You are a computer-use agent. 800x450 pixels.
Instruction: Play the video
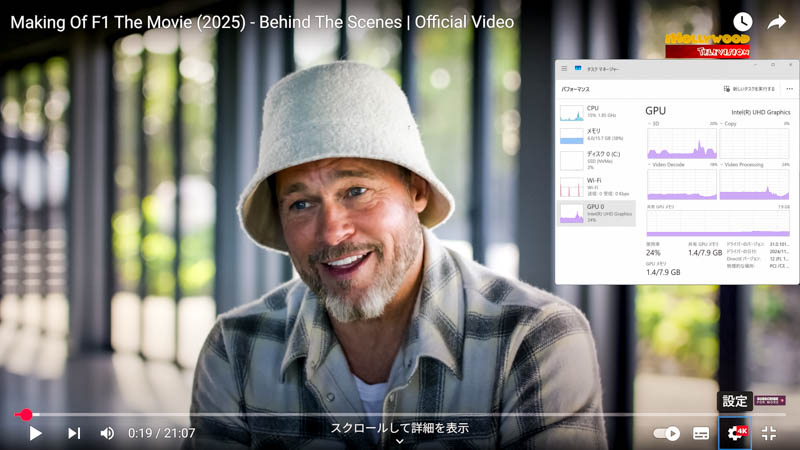click(x=35, y=434)
